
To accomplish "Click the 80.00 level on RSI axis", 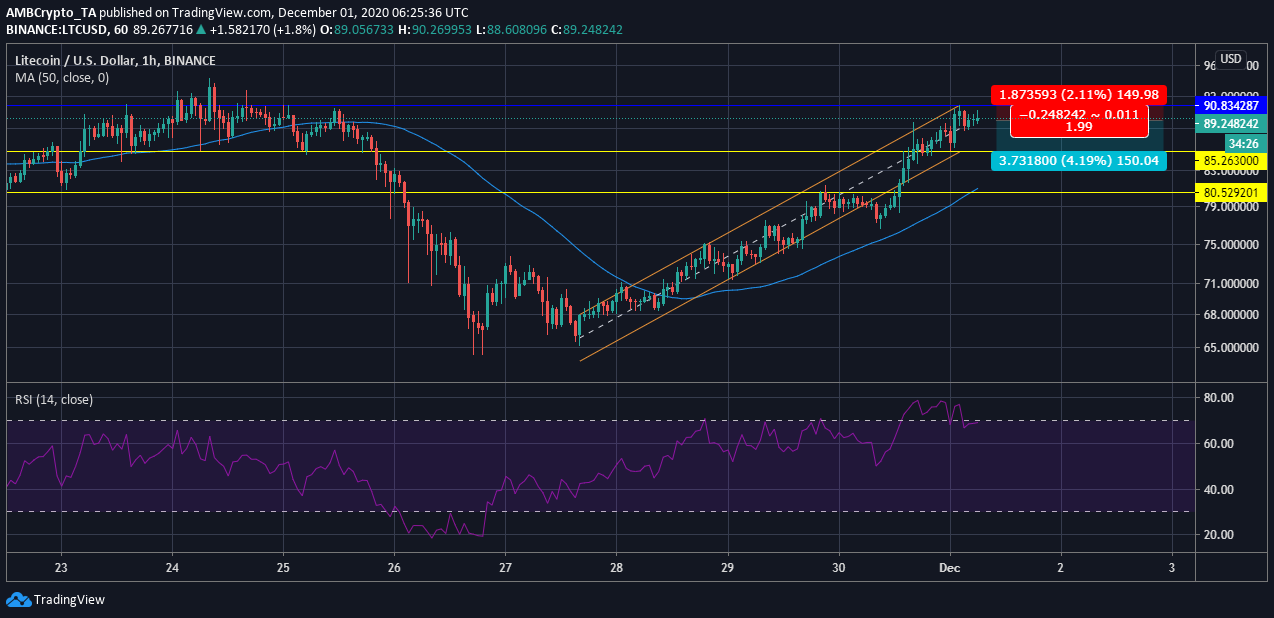I will 1220,398.
